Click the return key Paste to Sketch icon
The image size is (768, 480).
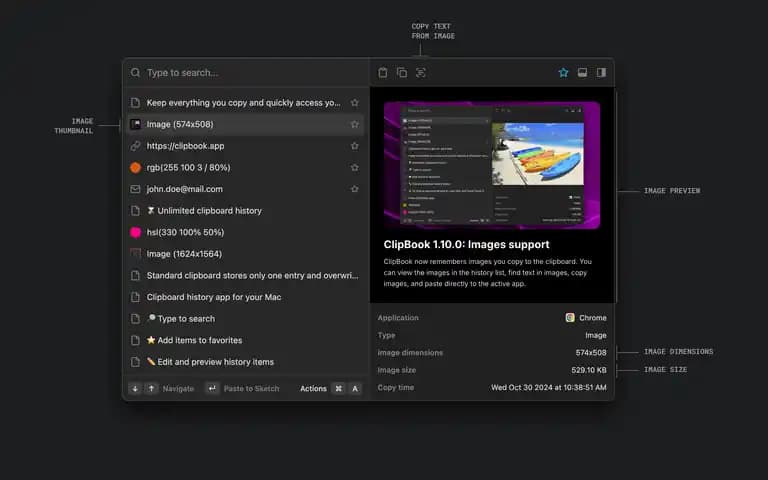(212, 388)
